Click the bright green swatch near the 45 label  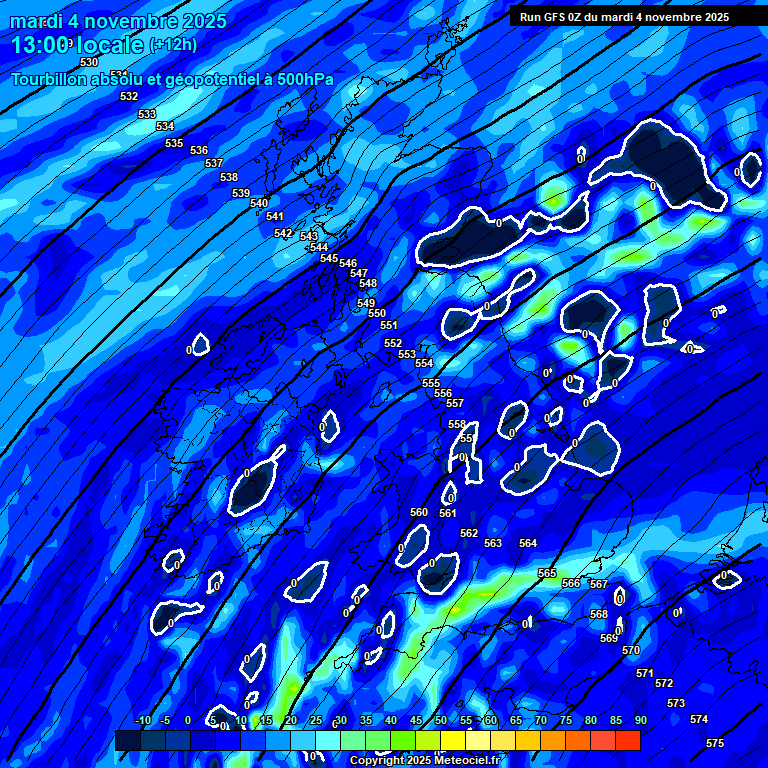(402, 741)
